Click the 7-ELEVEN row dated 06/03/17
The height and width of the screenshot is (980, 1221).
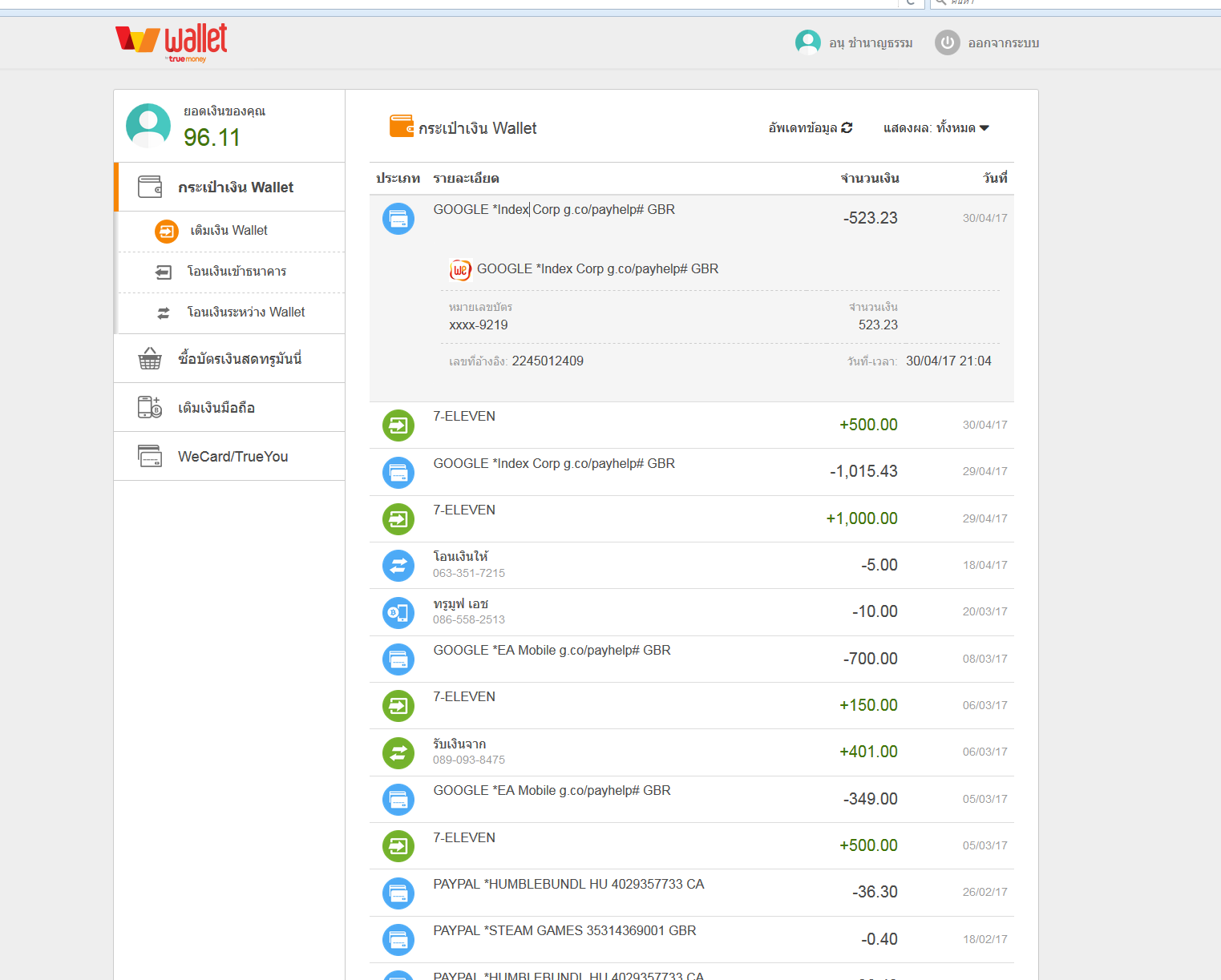692,706
